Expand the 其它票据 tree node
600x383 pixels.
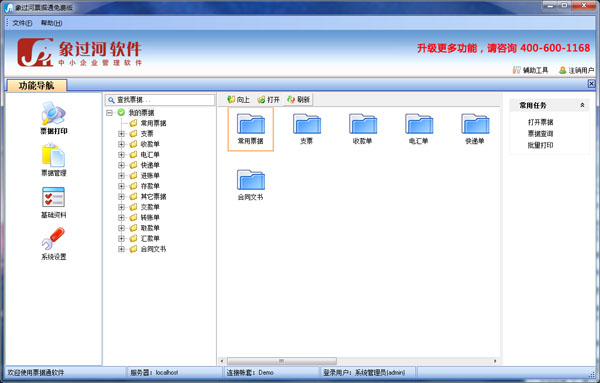[x=121, y=196]
